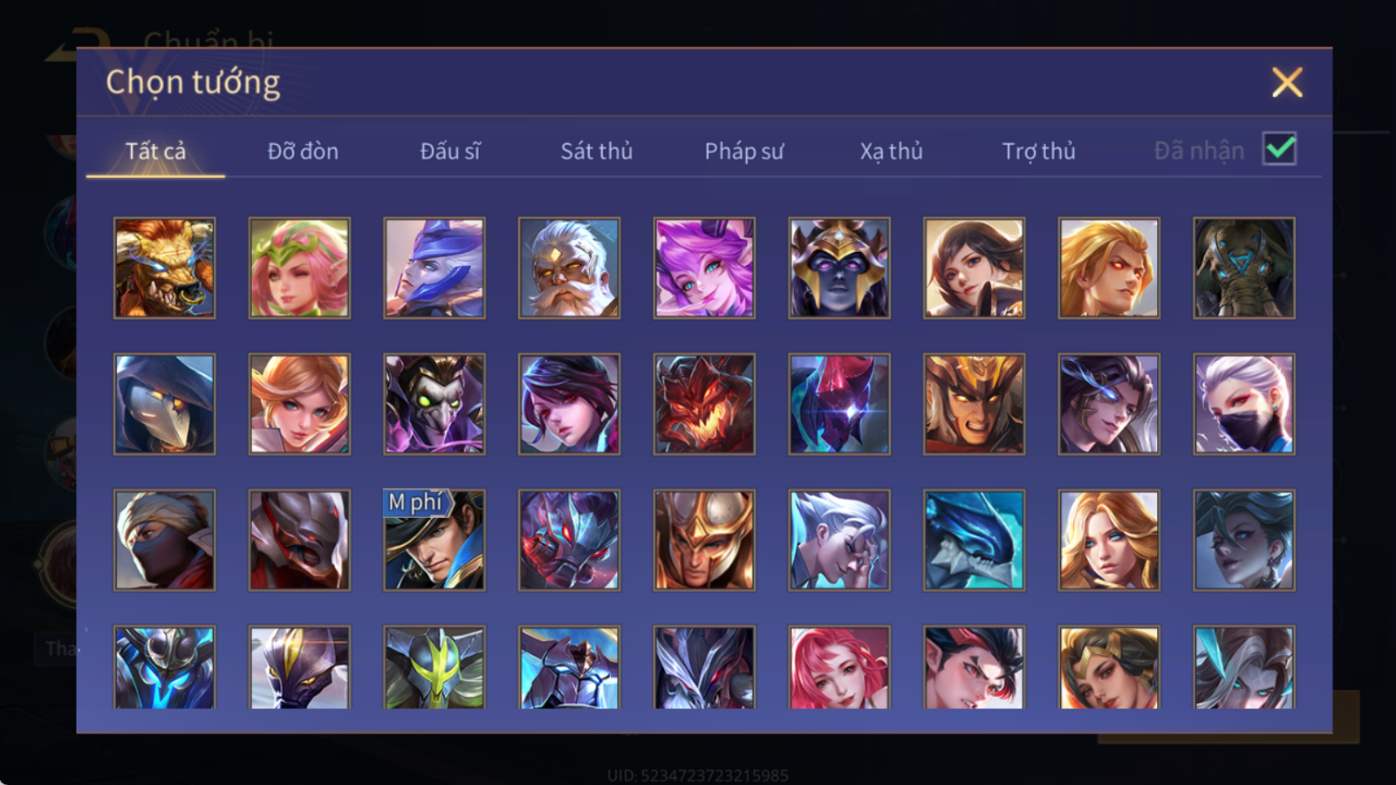Pick the pink-haired flower crown hero
1396x785 pixels.
299,268
